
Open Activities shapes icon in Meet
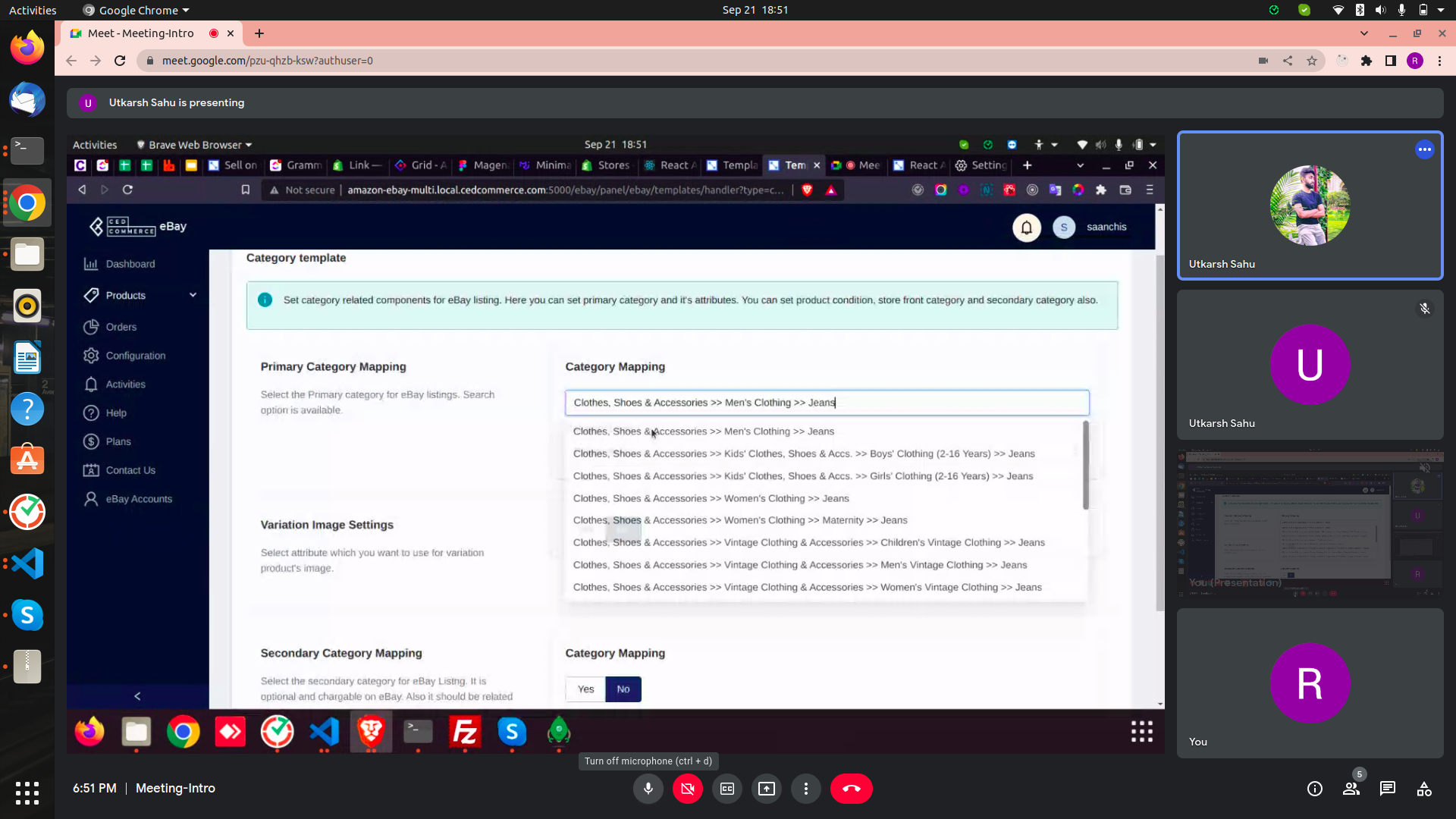1424,789
